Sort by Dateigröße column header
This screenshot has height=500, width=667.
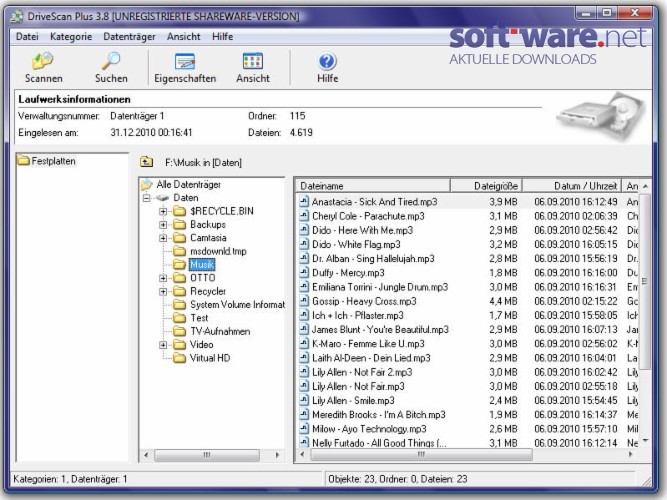pyautogui.click(x=486, y=186)
